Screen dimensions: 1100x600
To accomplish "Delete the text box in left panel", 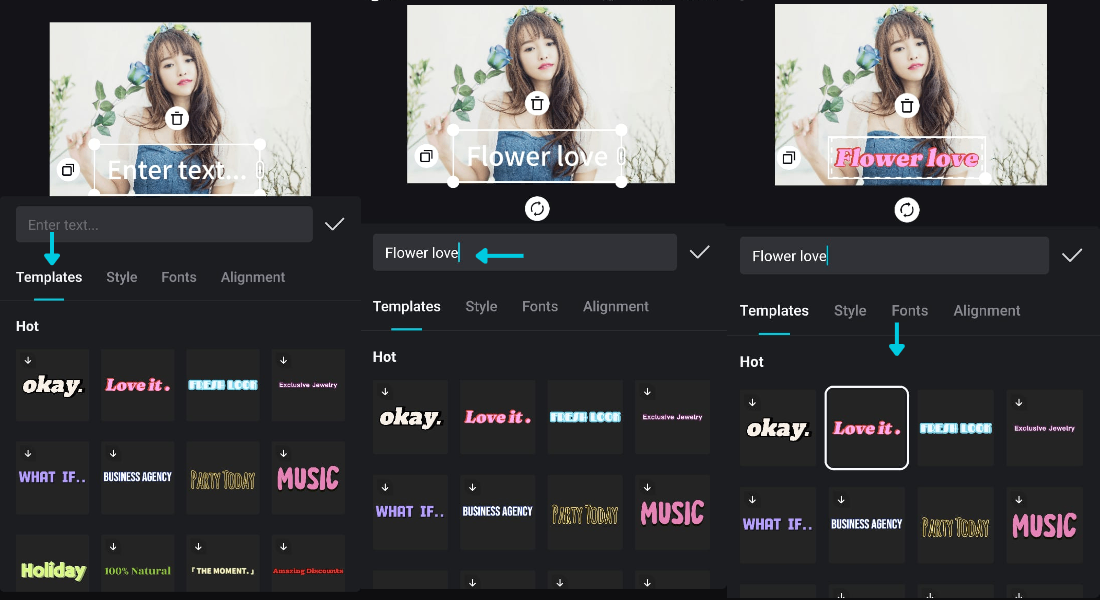I will click(177, 119).
